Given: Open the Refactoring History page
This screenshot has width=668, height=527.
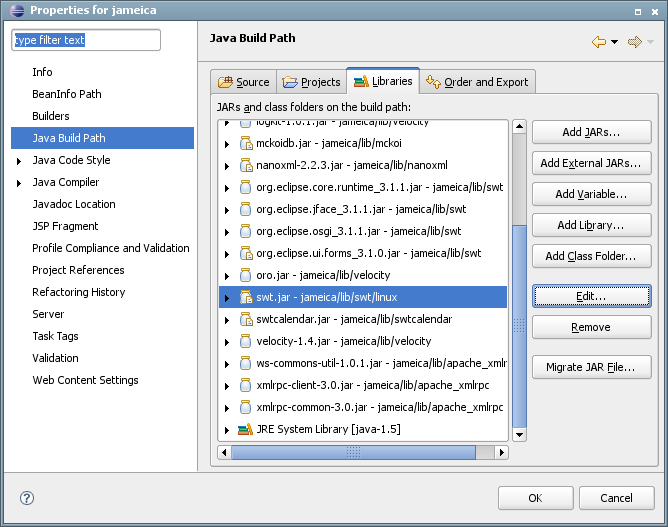Looking at the screenshot, I should pos(79,292).
